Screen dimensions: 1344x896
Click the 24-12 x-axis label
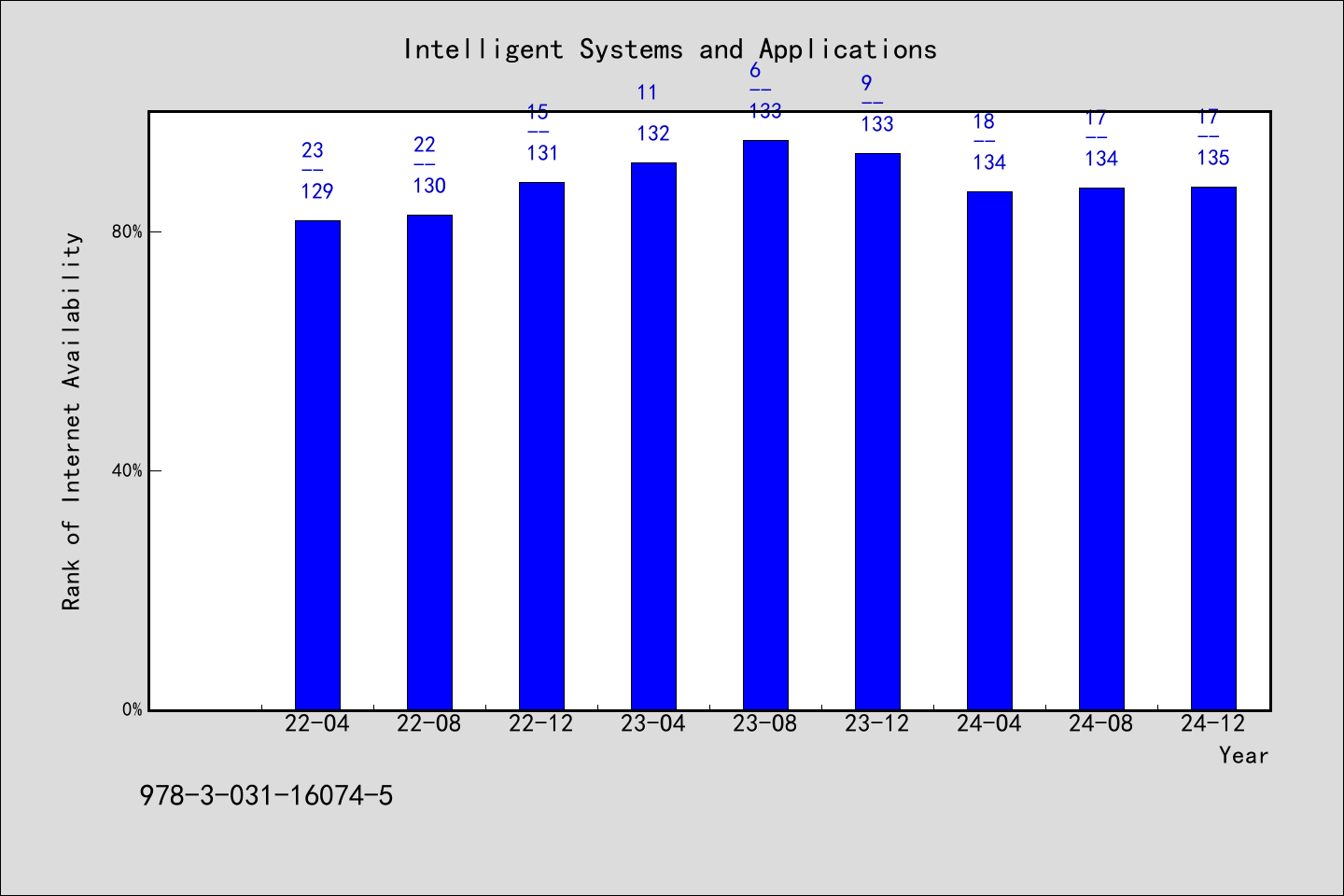tap(1213, 723)
